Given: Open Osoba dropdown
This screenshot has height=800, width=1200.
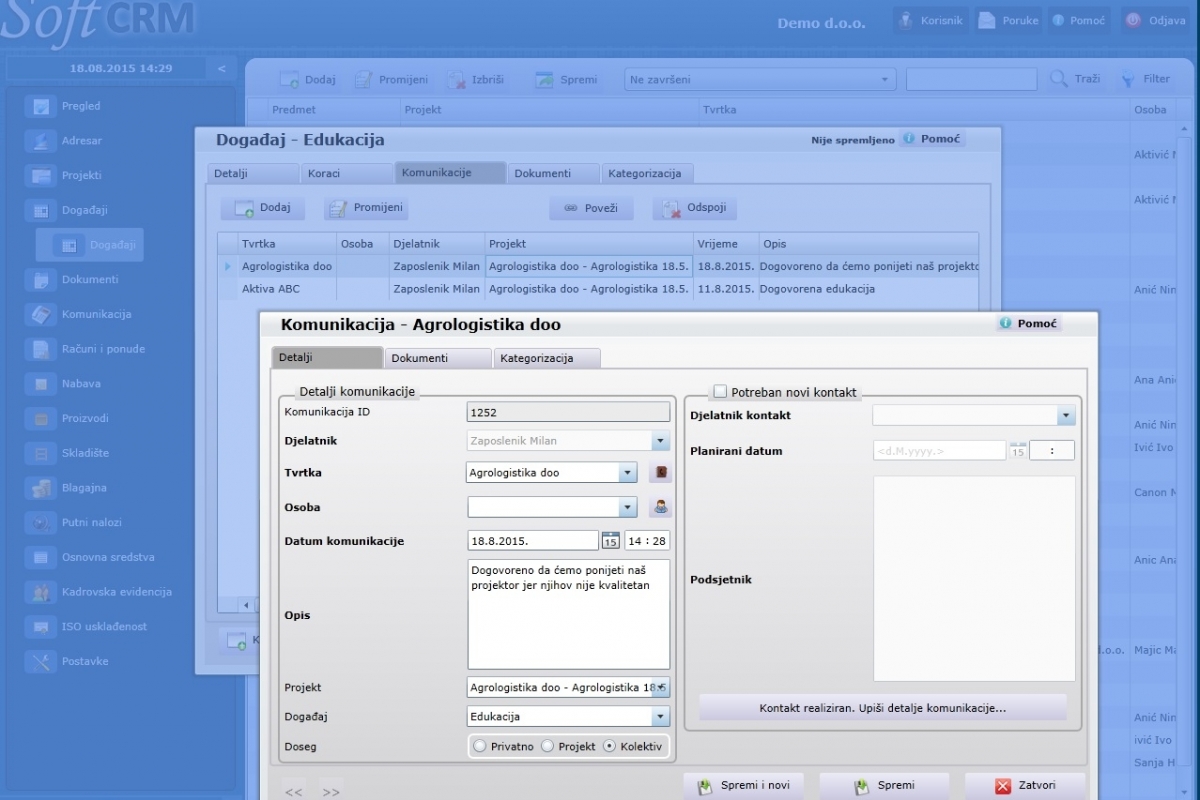Looking at the screenshot, I should [627, 507].
